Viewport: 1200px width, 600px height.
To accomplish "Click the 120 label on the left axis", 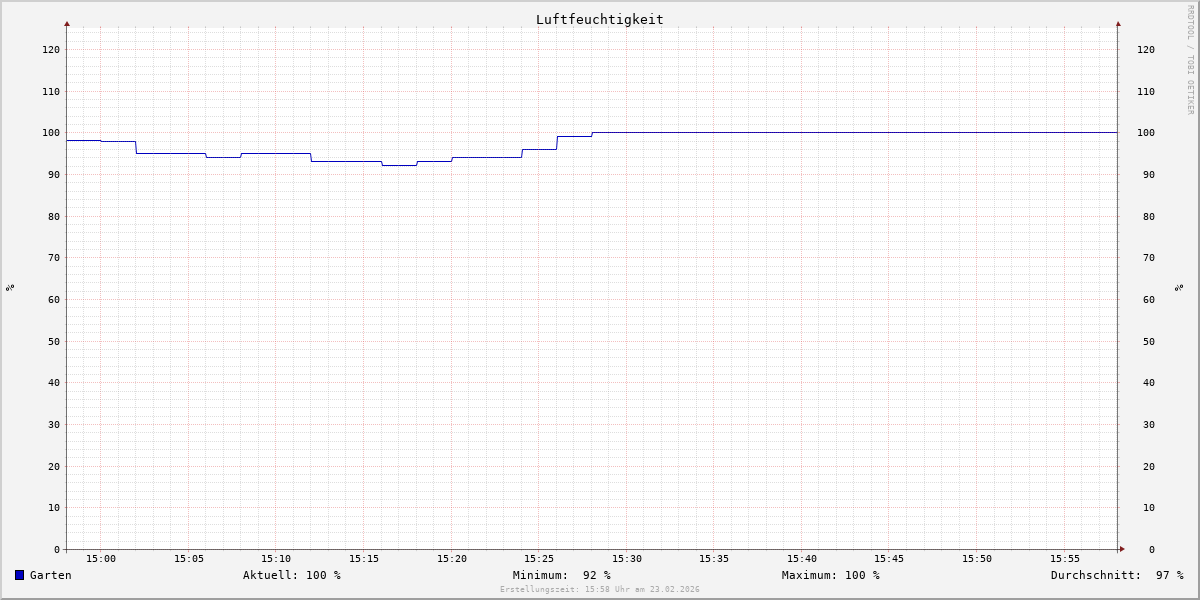I will (51, 49).
